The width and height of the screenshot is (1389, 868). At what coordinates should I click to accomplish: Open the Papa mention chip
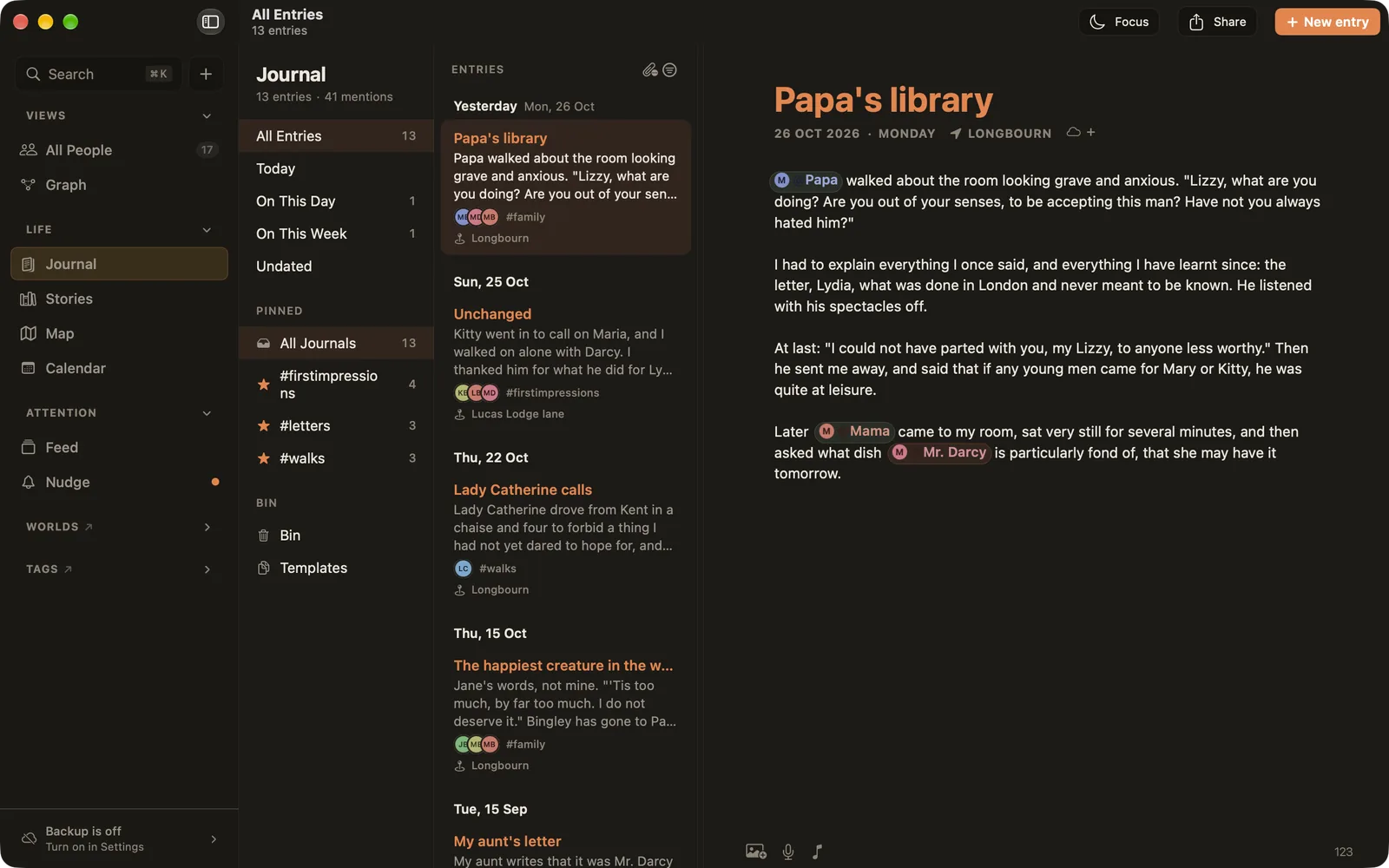tap(806, 180)
